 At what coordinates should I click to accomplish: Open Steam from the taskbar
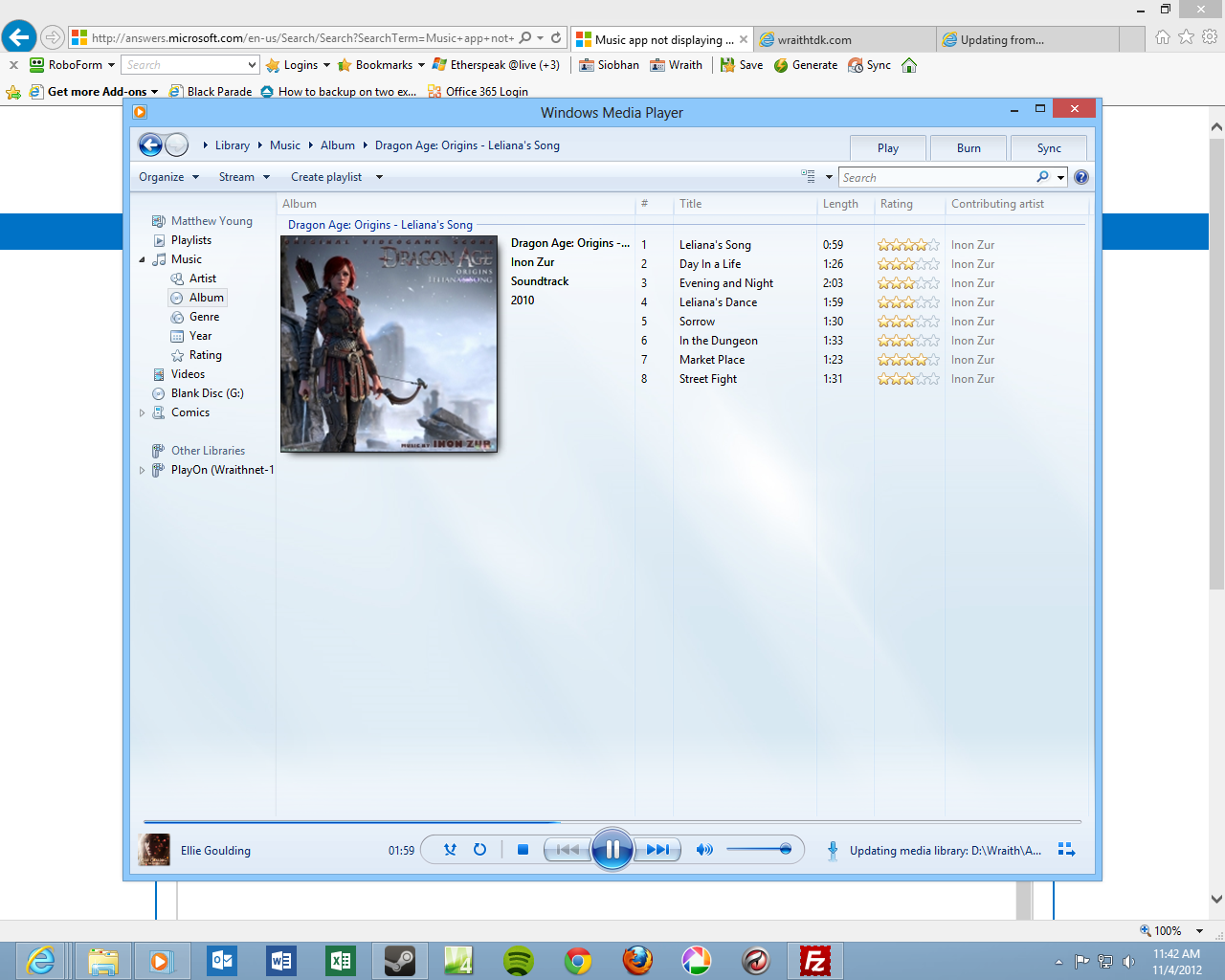(x=399, y=960)
